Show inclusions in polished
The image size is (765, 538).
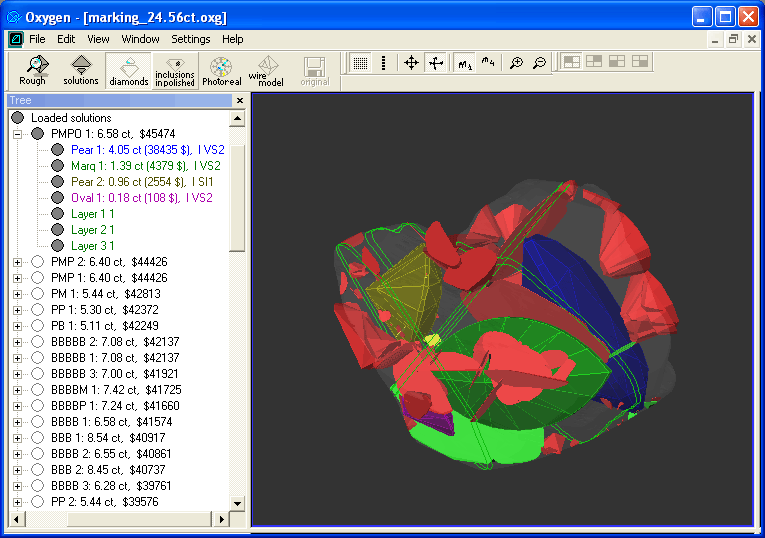pos(175,70)
